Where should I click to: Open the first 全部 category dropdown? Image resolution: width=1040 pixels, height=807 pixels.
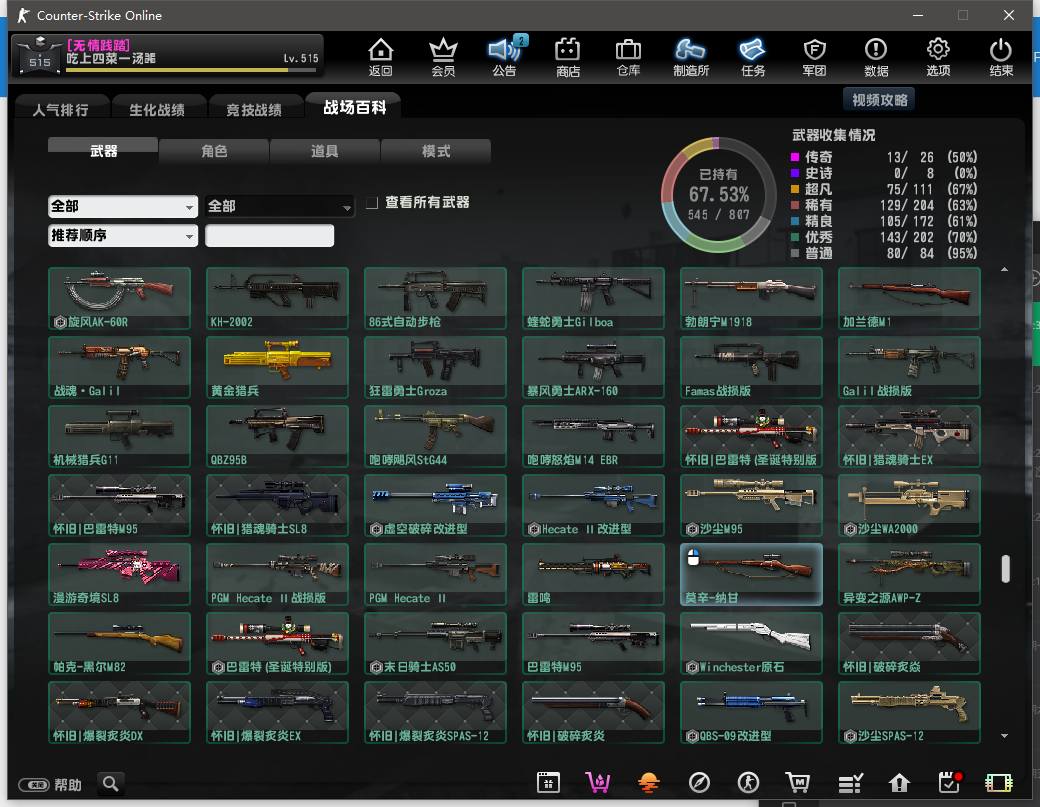[123, 206]
